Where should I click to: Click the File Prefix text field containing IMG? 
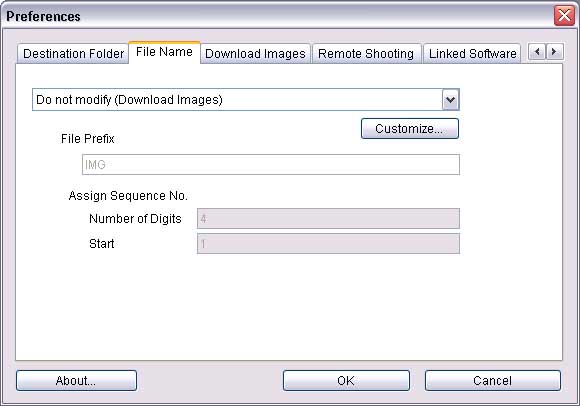(x=271, y=165)
